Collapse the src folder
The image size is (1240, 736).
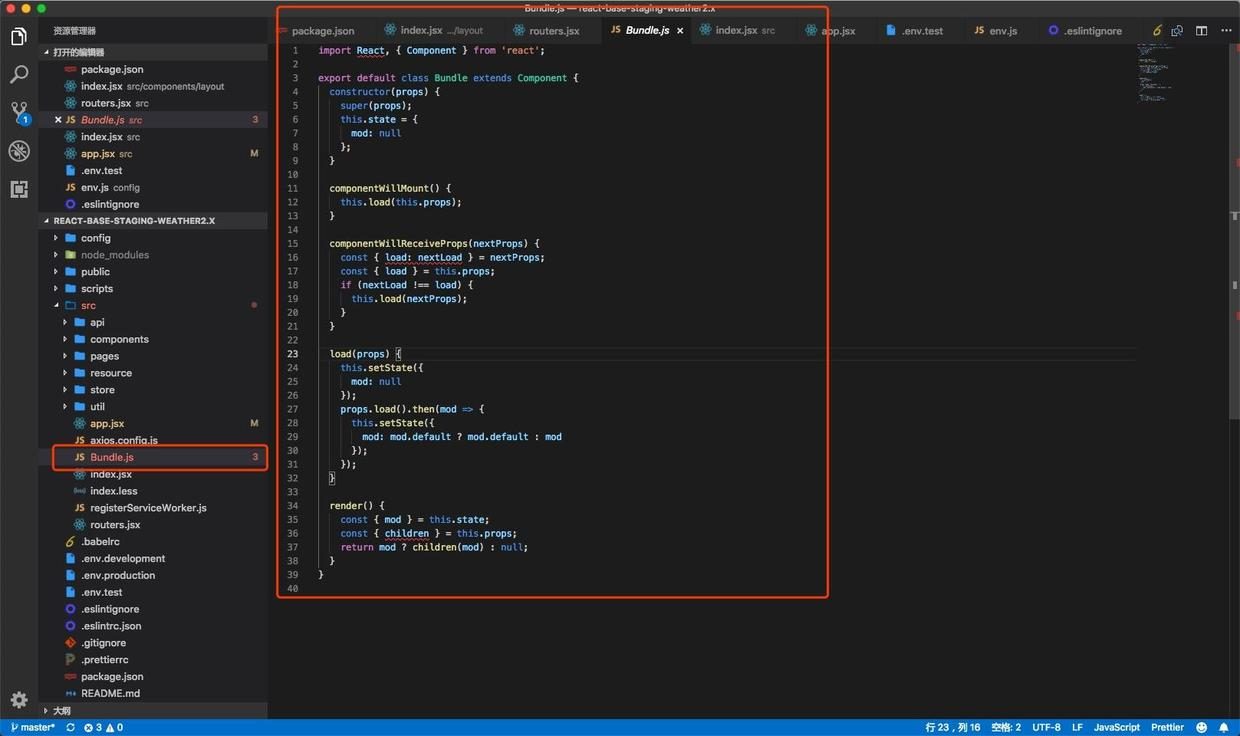click(88, 305)
